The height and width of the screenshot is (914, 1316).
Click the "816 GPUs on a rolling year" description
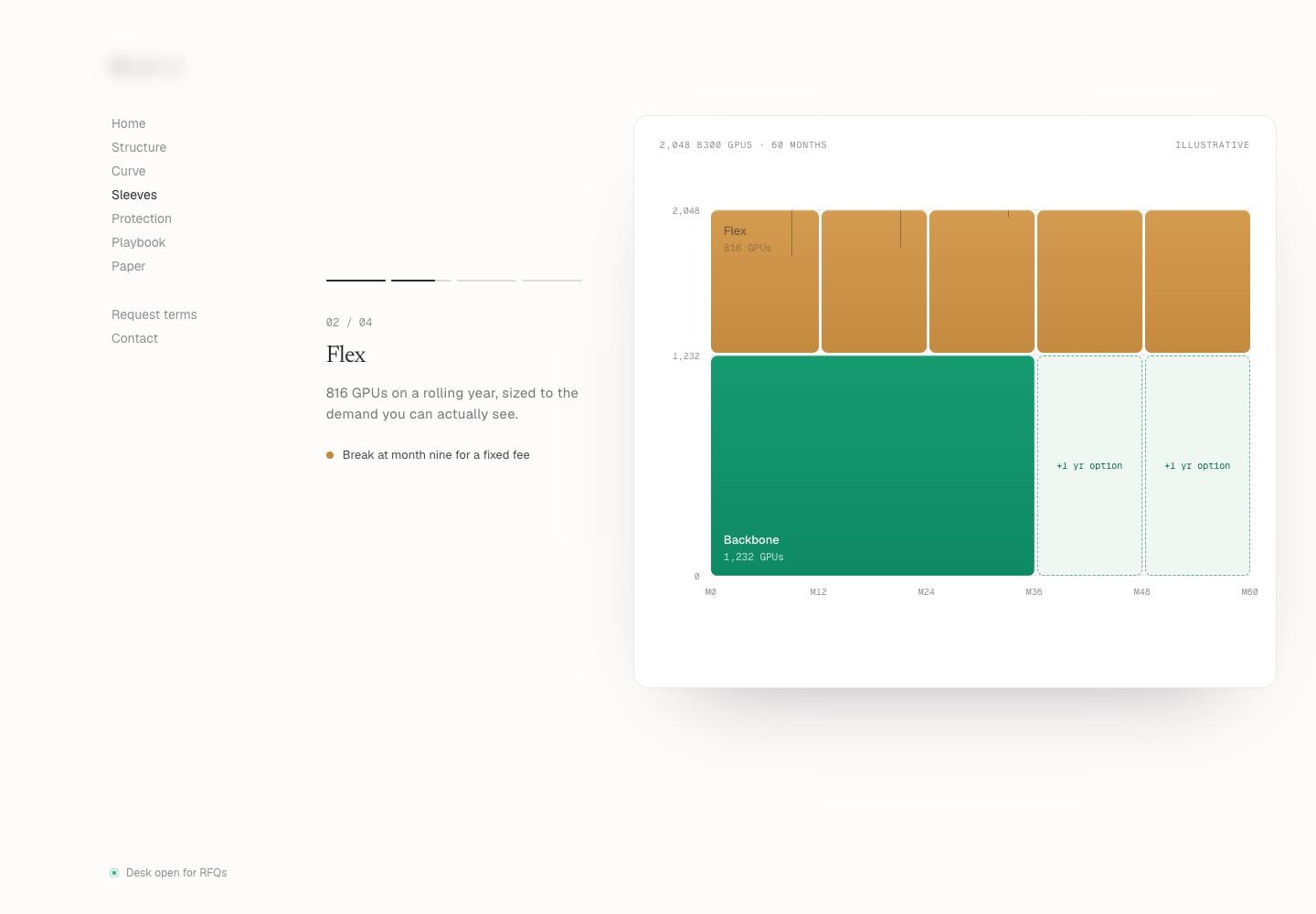(x=452, y=404)
